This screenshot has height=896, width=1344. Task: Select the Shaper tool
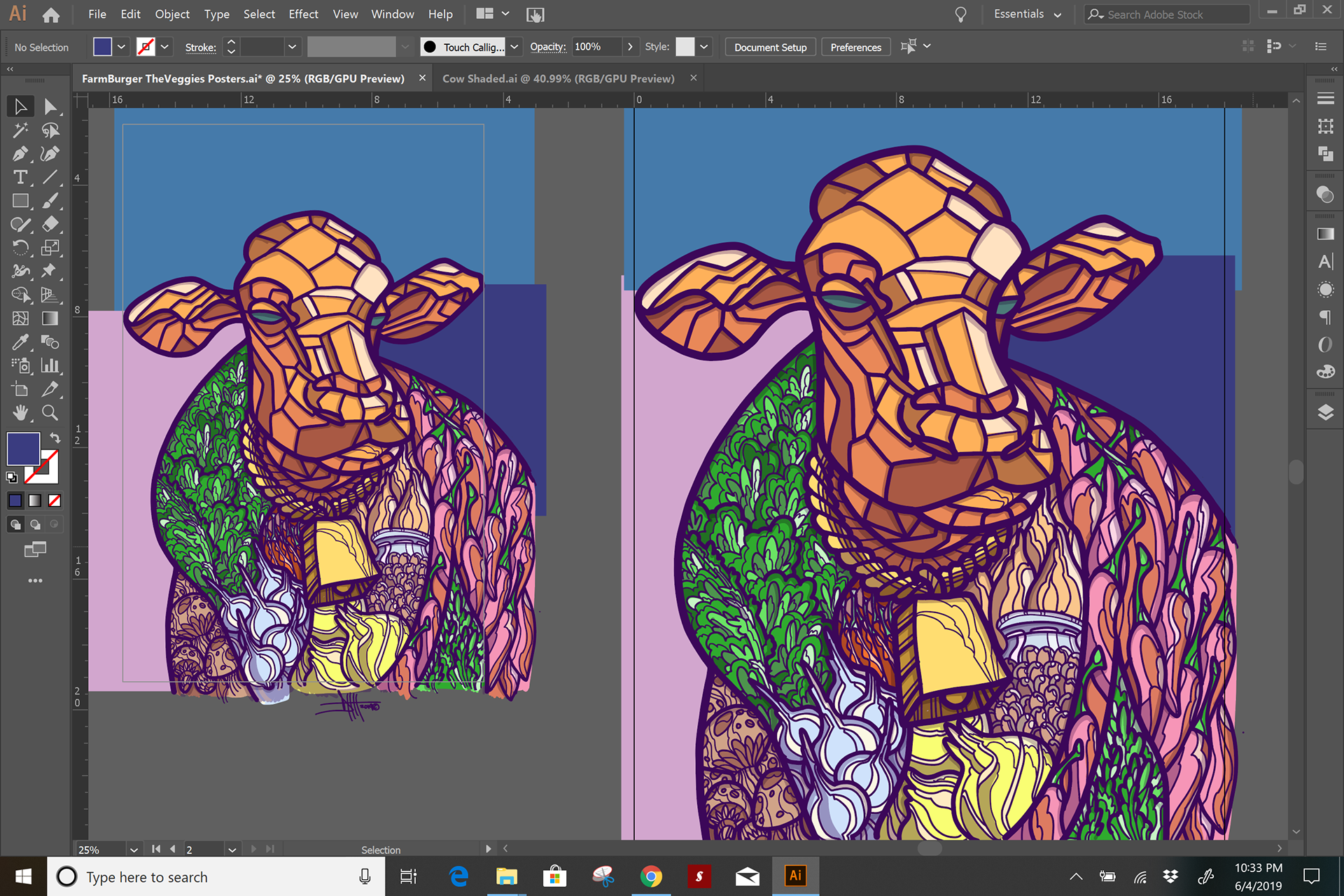point(20,224)
